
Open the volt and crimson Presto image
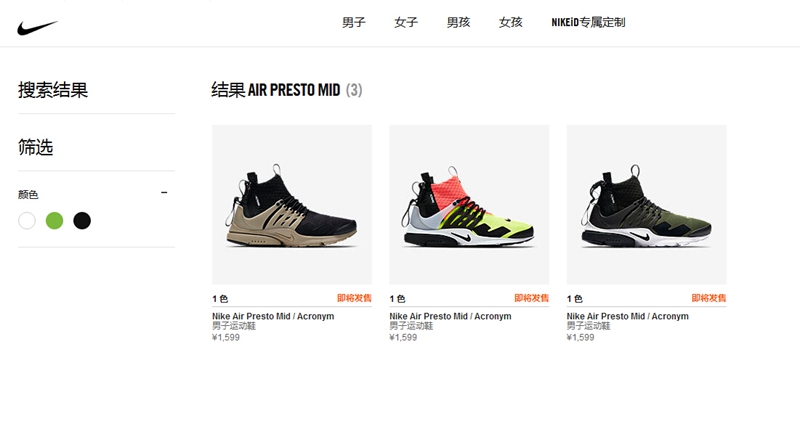[469, 205]
